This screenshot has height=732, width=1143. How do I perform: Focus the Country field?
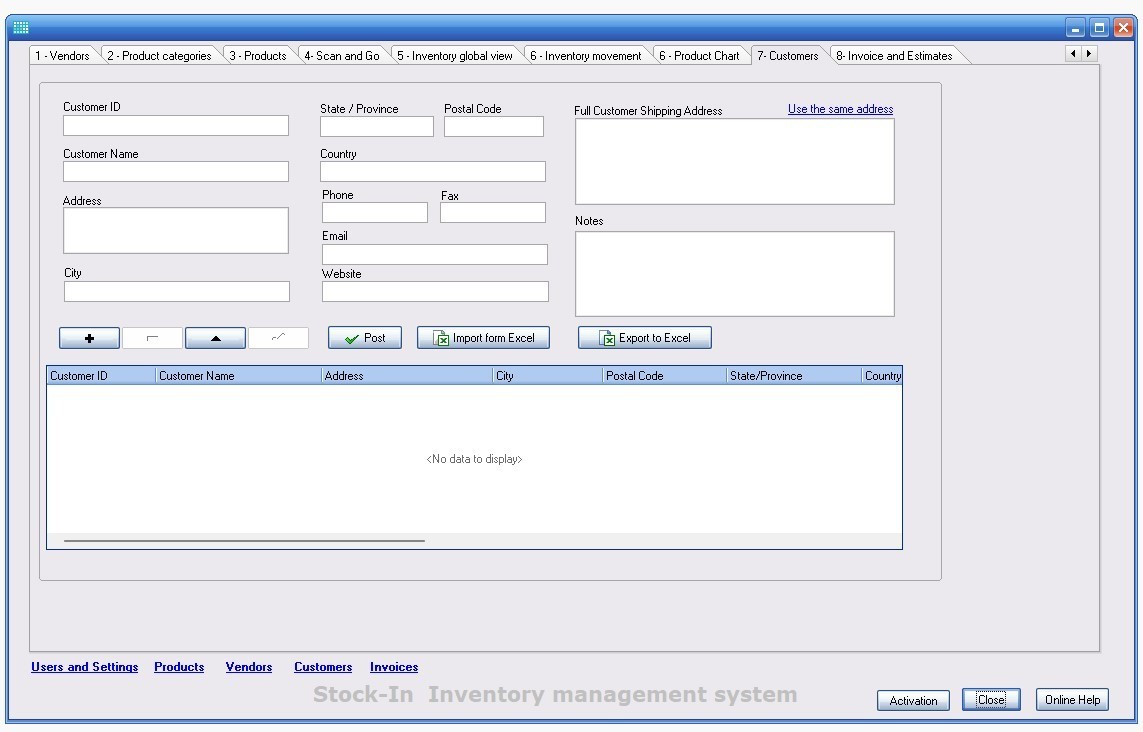[x=432, y=171]
